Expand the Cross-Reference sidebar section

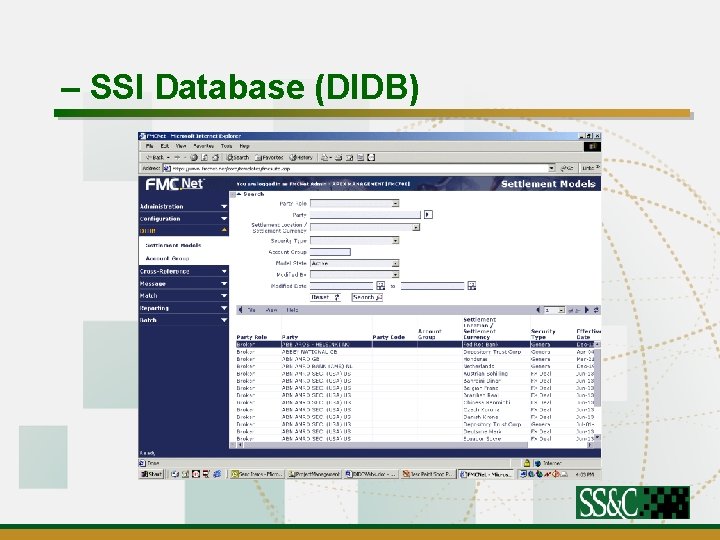184,271
